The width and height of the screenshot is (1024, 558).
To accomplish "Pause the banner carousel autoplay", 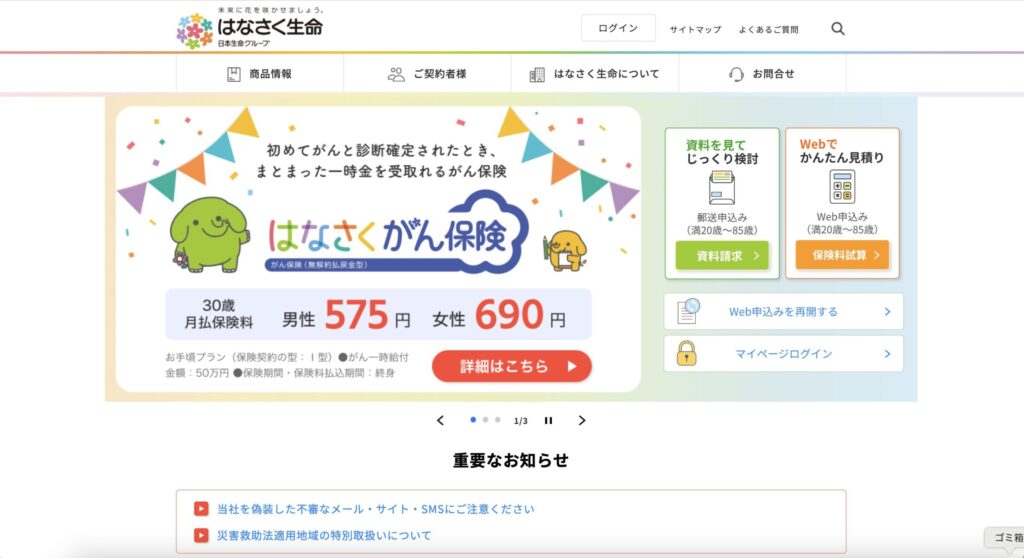I will [549, 421].
